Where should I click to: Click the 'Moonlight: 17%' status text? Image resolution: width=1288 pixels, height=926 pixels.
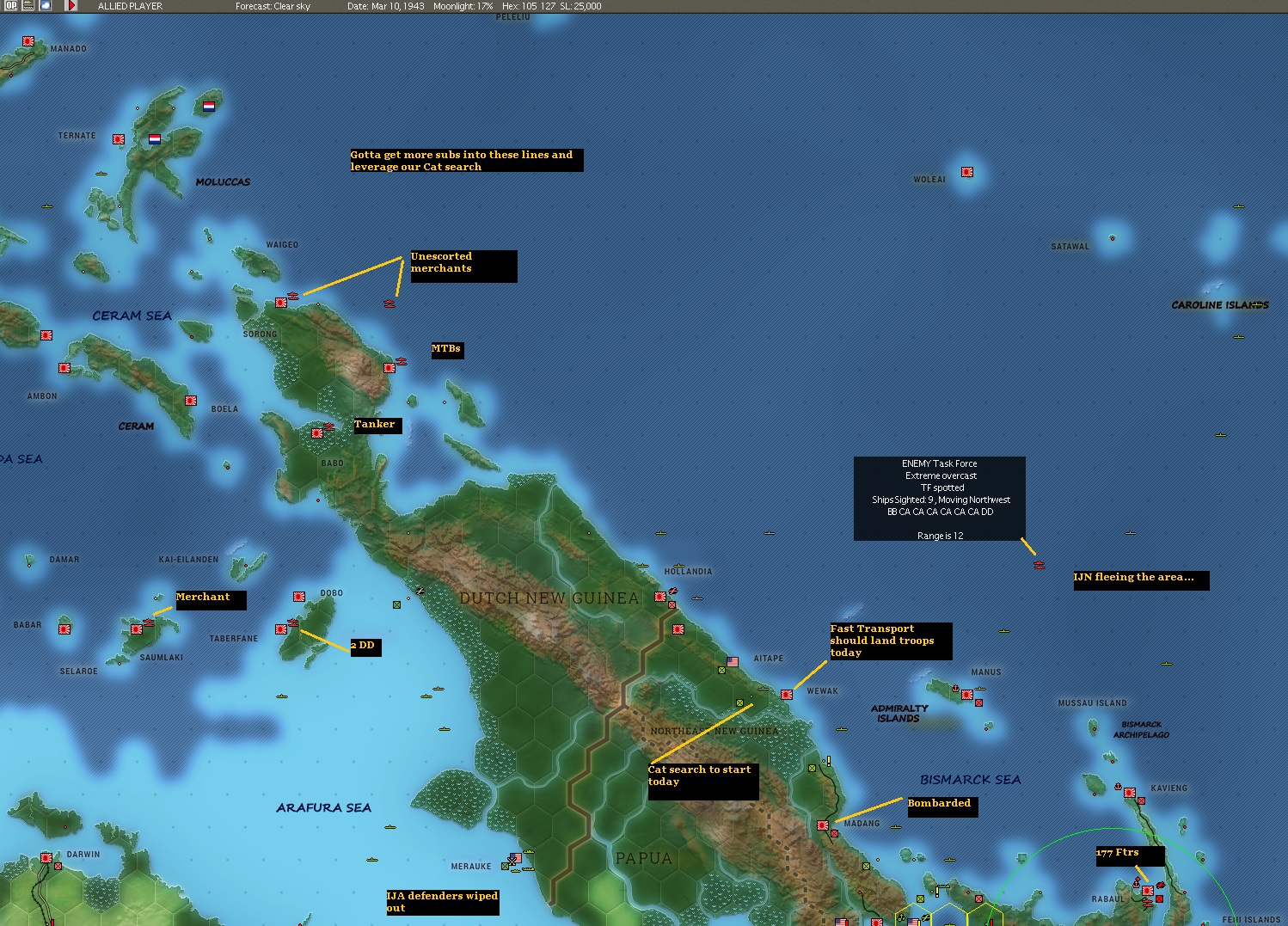(x=463, y=6)
